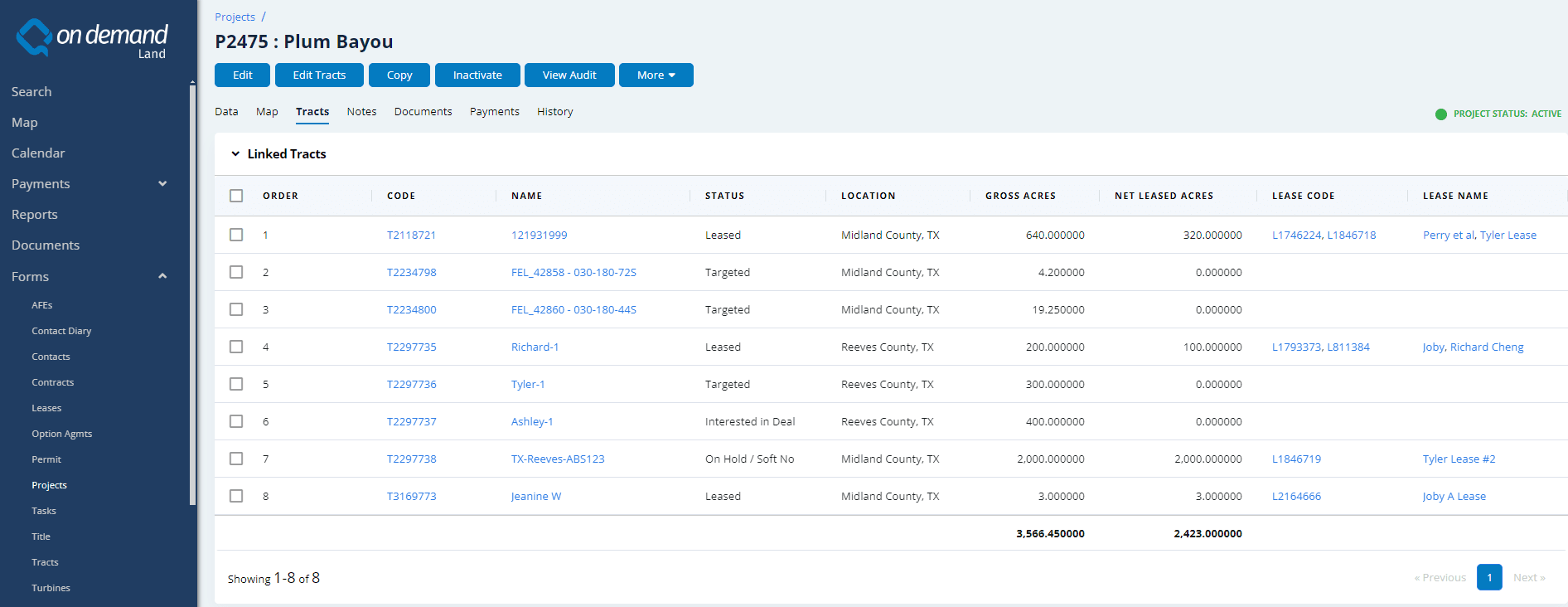The image size is (1568, 607).
Task: Click the Next pagination link
Action: pyautogui.click(x=1529, y=577)
